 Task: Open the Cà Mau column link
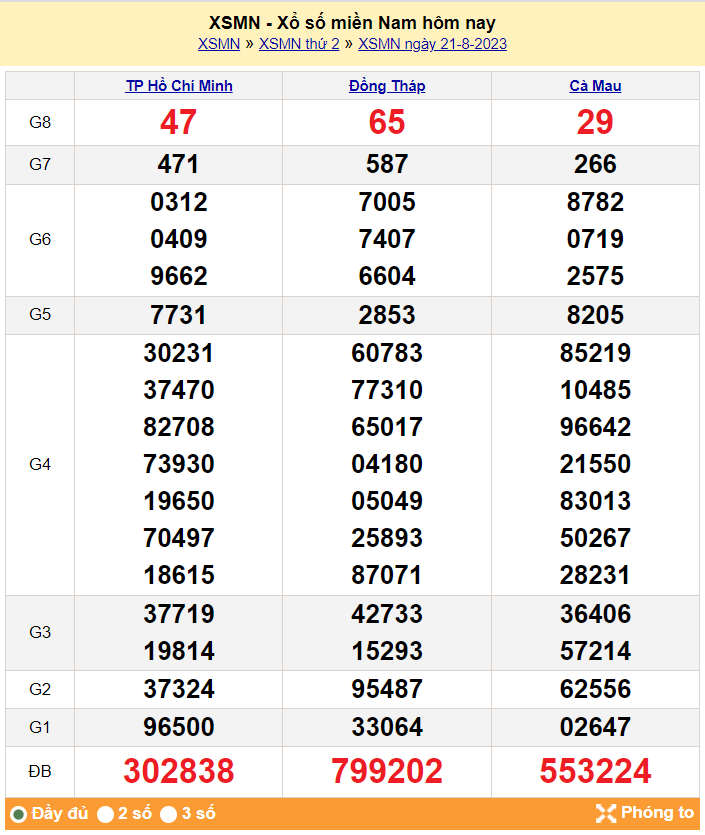tap(595, 86)
